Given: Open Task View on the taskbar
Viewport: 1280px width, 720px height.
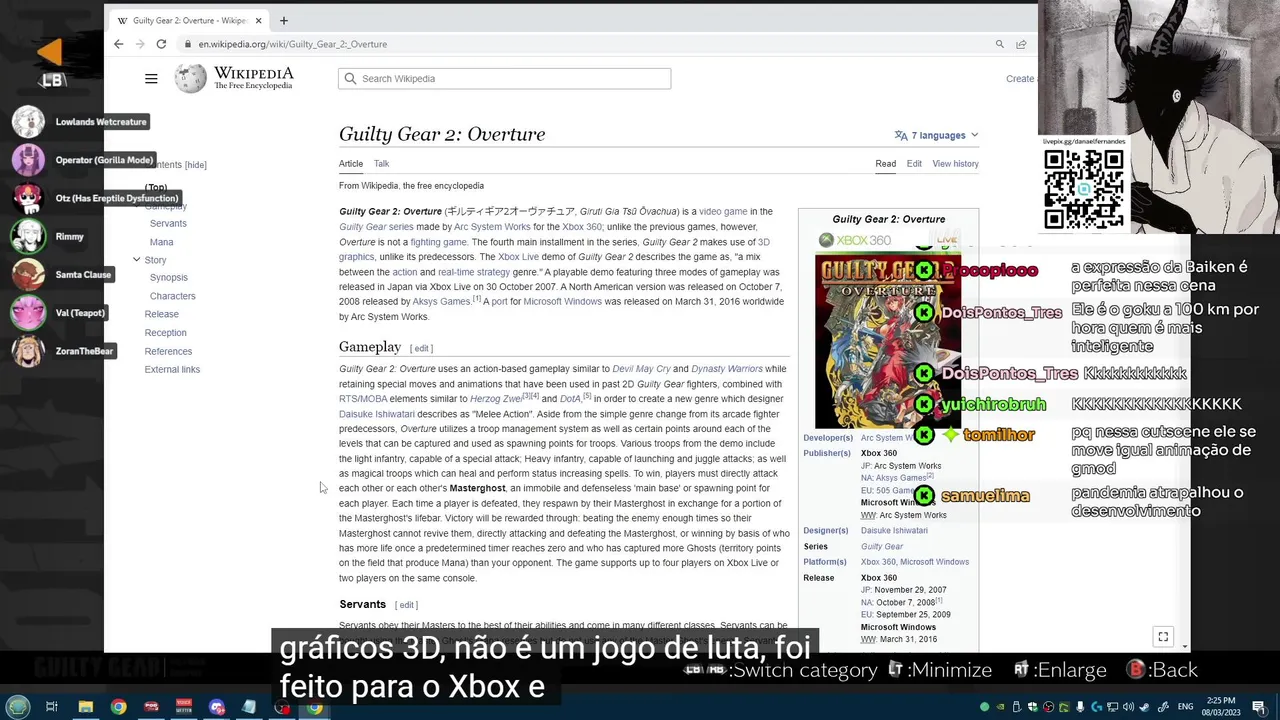Looking at the screenshot, I should click(51, 707).
